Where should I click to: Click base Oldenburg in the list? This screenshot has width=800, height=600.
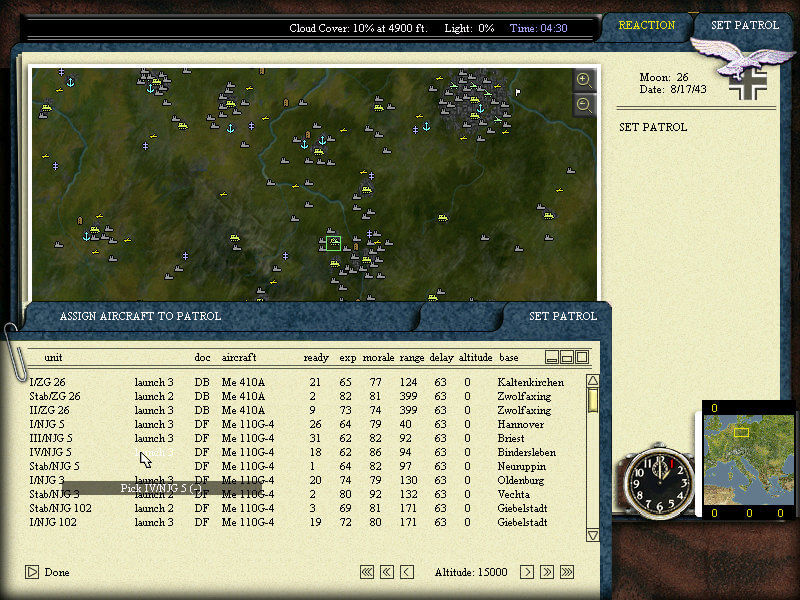pos(520,480)
